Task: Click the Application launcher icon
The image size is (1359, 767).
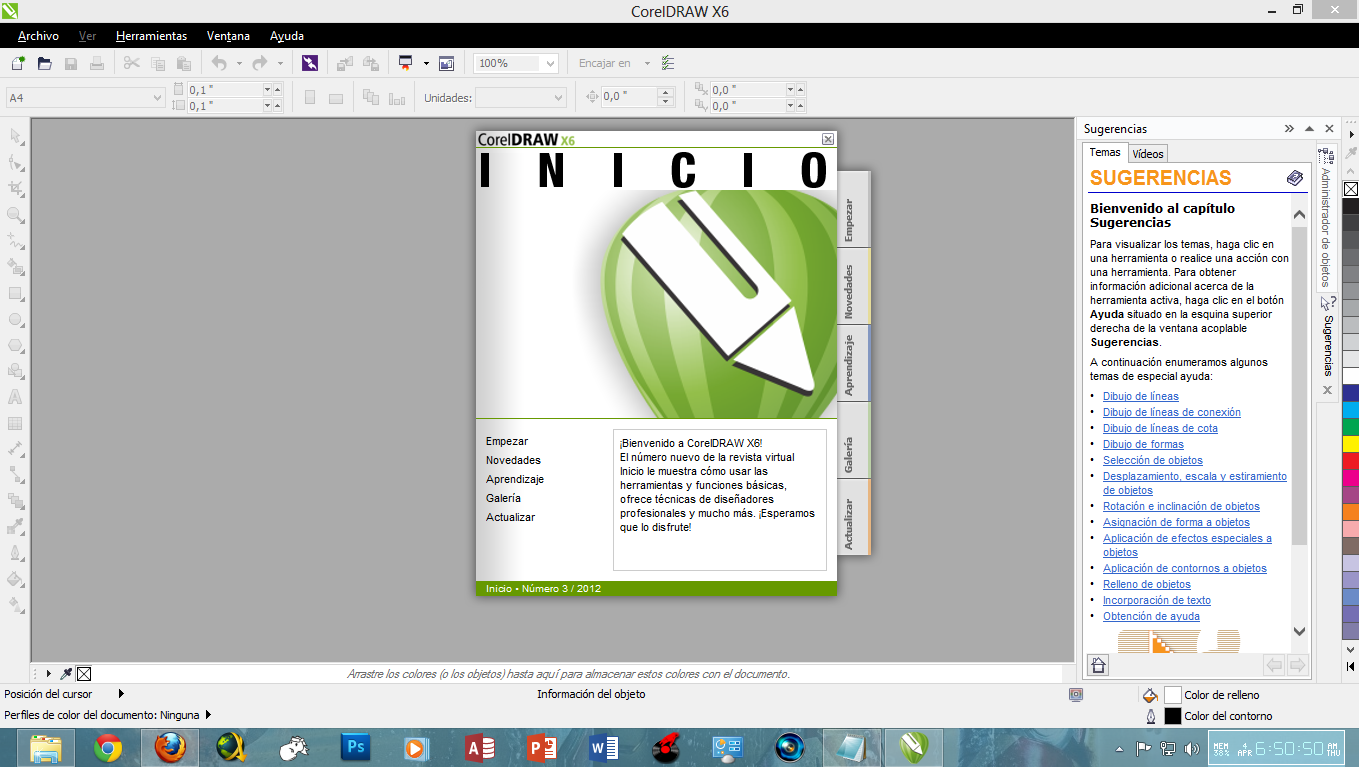Action: pos(406,63)
